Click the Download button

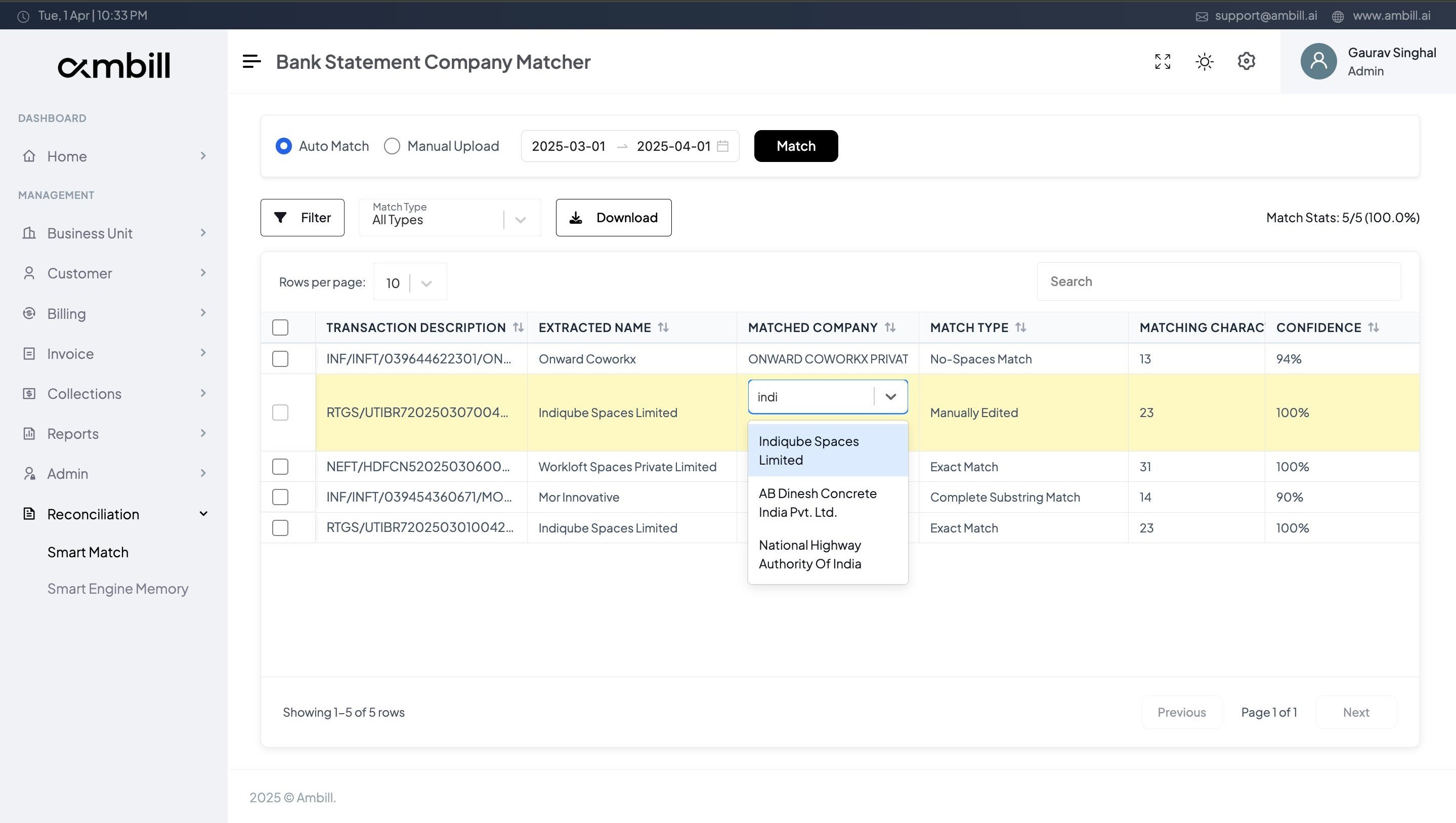click(613, 218)
